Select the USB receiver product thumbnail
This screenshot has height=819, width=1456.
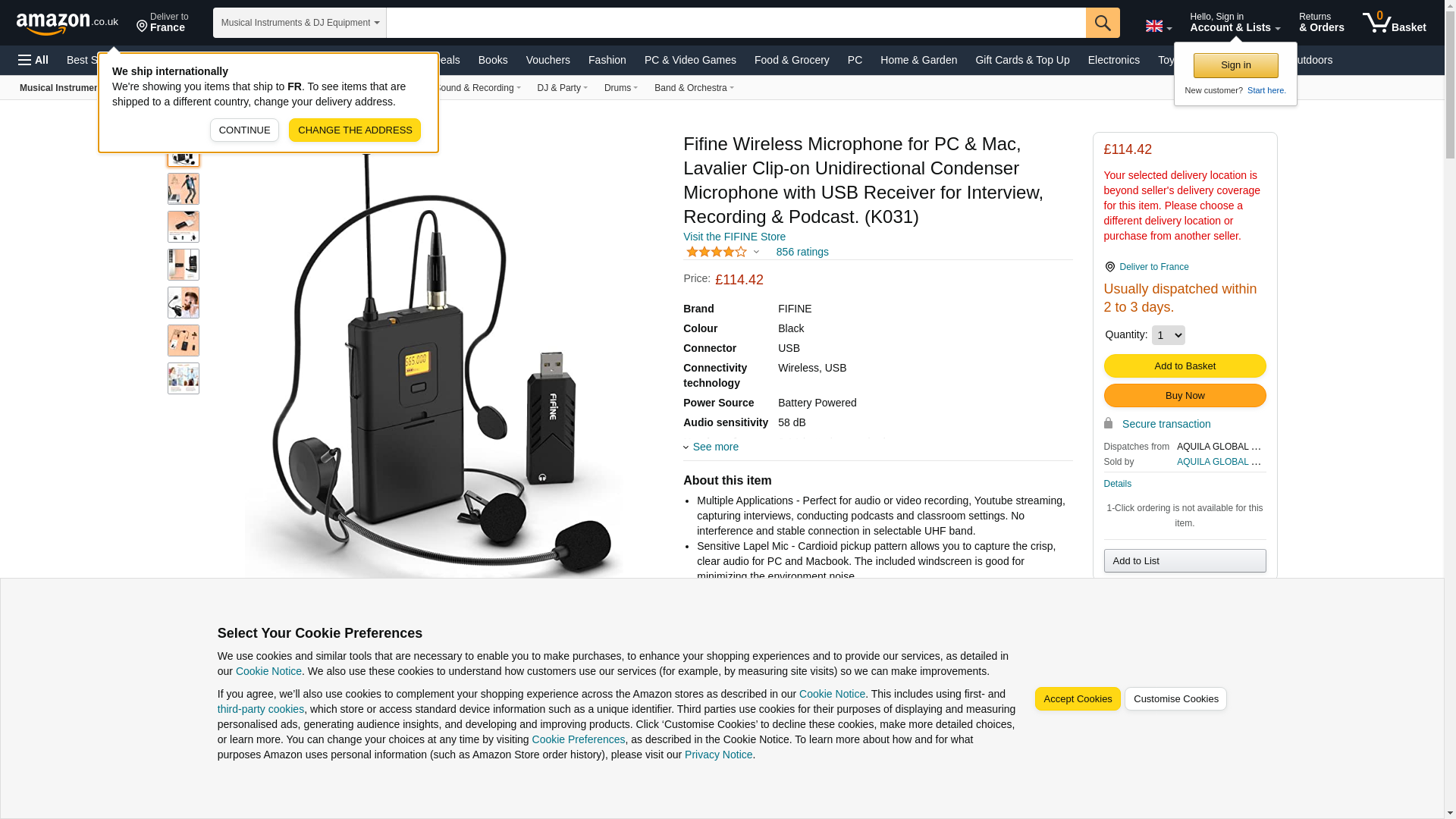tap(184, 227)
